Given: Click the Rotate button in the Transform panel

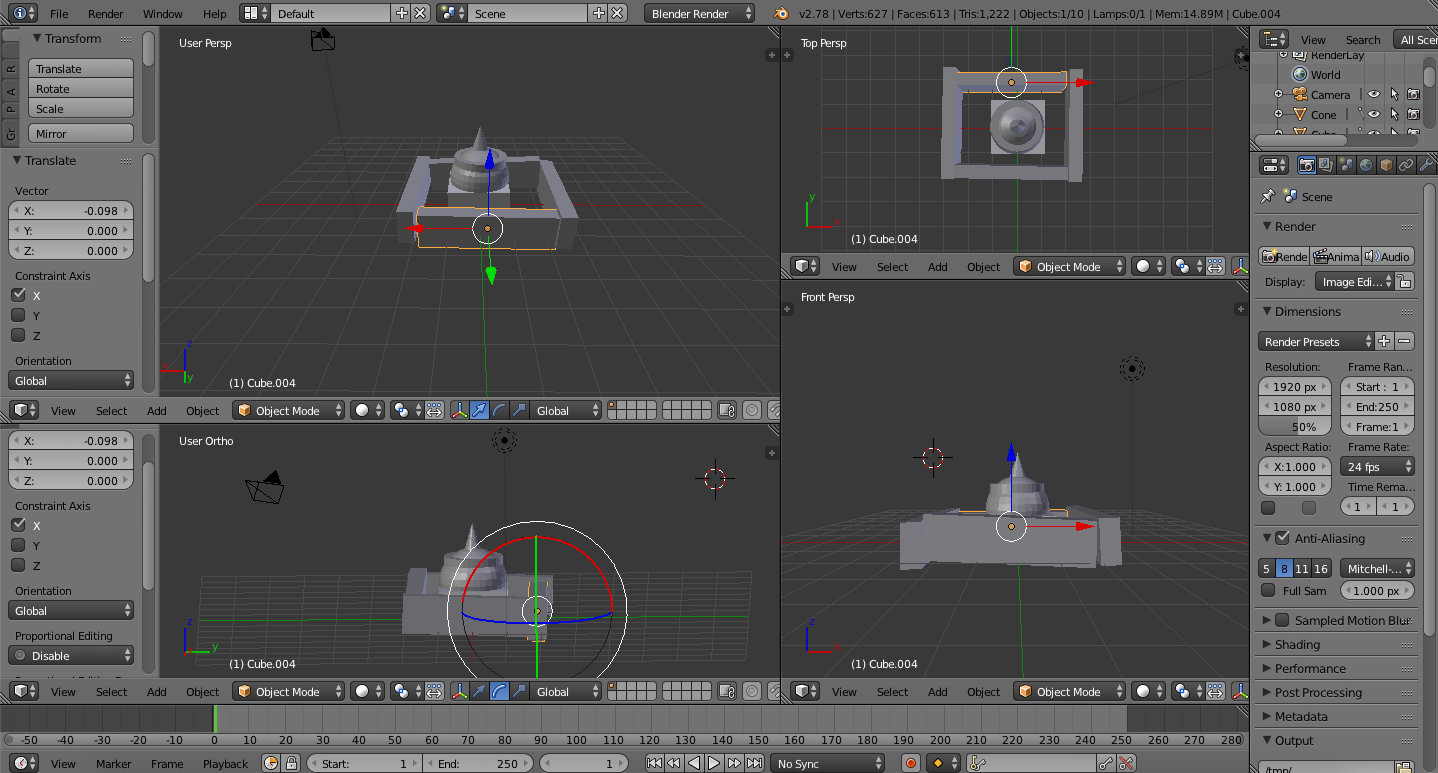Looking at the screenshot, I should tap(81, 89).
